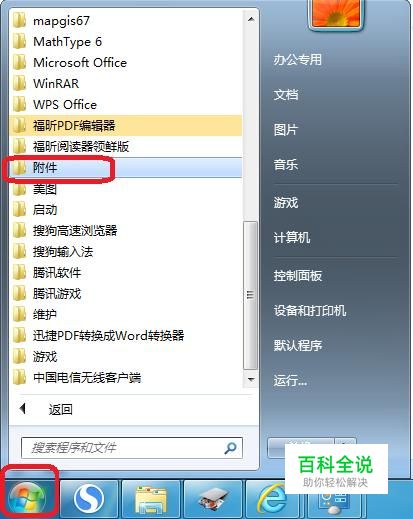Click the 搜索程序和文件 search box
Image resolution: width=413 pixels, height=519 pixels.
[132, 448]
